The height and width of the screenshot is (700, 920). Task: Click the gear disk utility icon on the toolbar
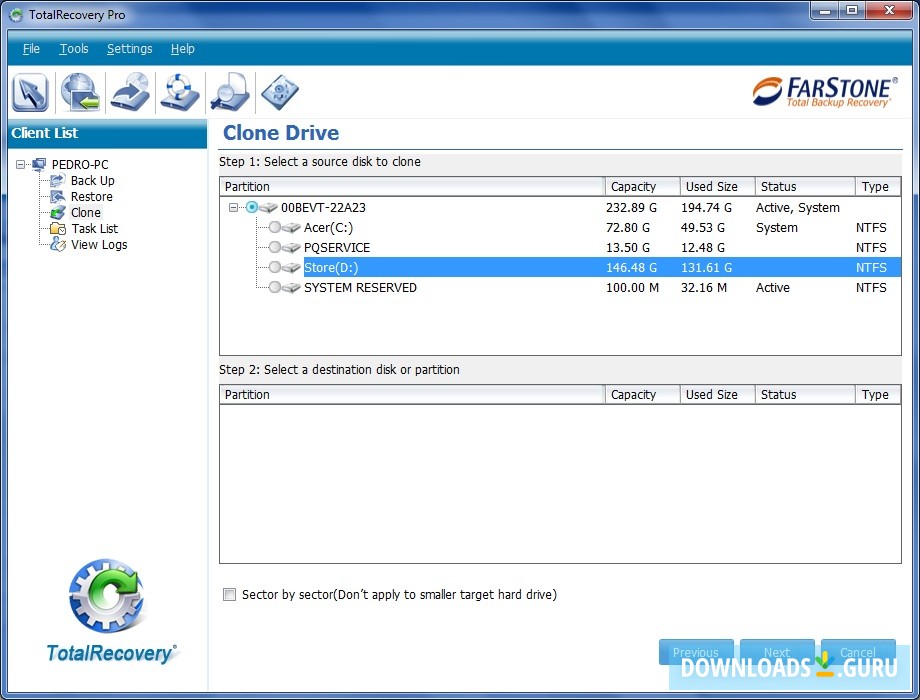tap(280, 92)
